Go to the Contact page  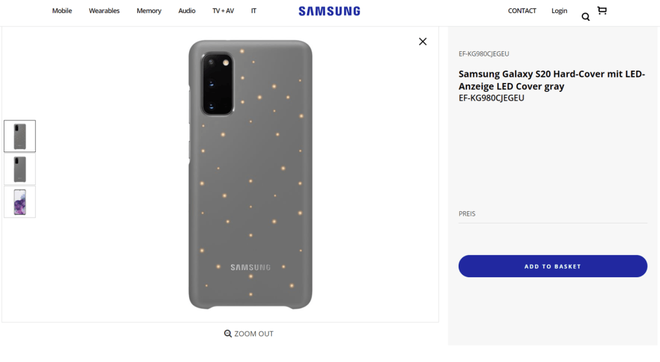coord(522,11)
